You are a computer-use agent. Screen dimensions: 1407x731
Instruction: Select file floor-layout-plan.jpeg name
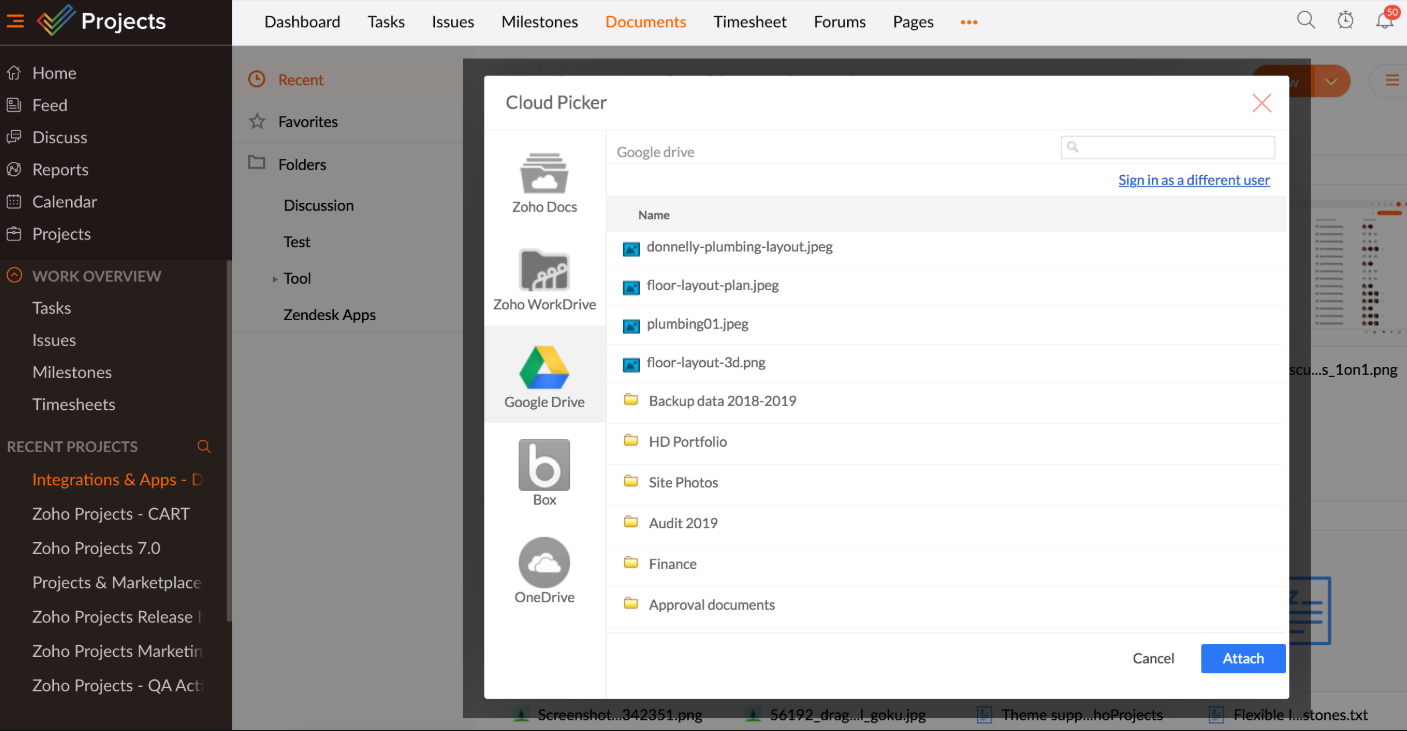713,285
